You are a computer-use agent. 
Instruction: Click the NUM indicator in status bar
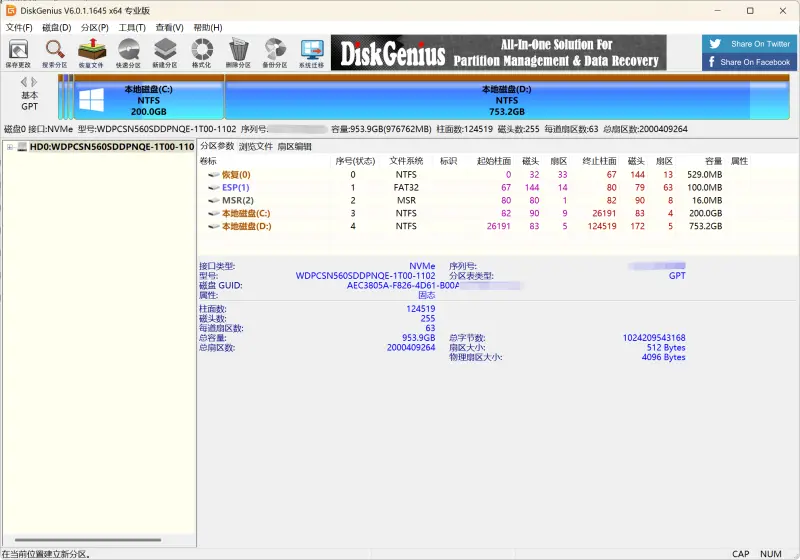pyautogui.click(x=770, y=554)
